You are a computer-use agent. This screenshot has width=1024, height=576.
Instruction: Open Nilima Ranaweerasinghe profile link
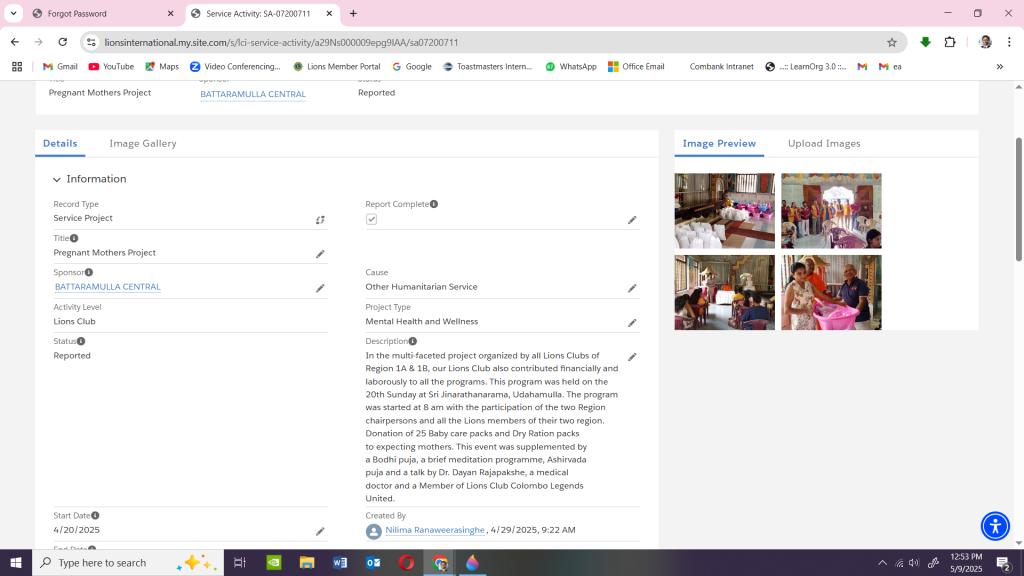pyautogui.click(x=435, y=530)
